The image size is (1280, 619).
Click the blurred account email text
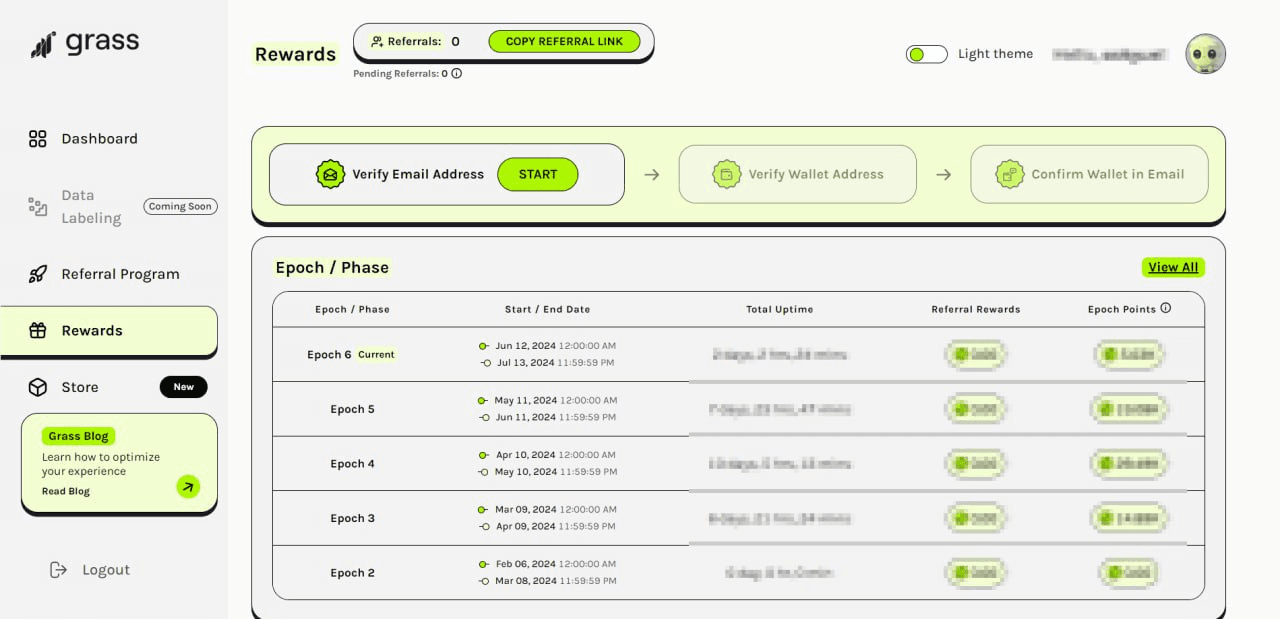point(1109,55)
